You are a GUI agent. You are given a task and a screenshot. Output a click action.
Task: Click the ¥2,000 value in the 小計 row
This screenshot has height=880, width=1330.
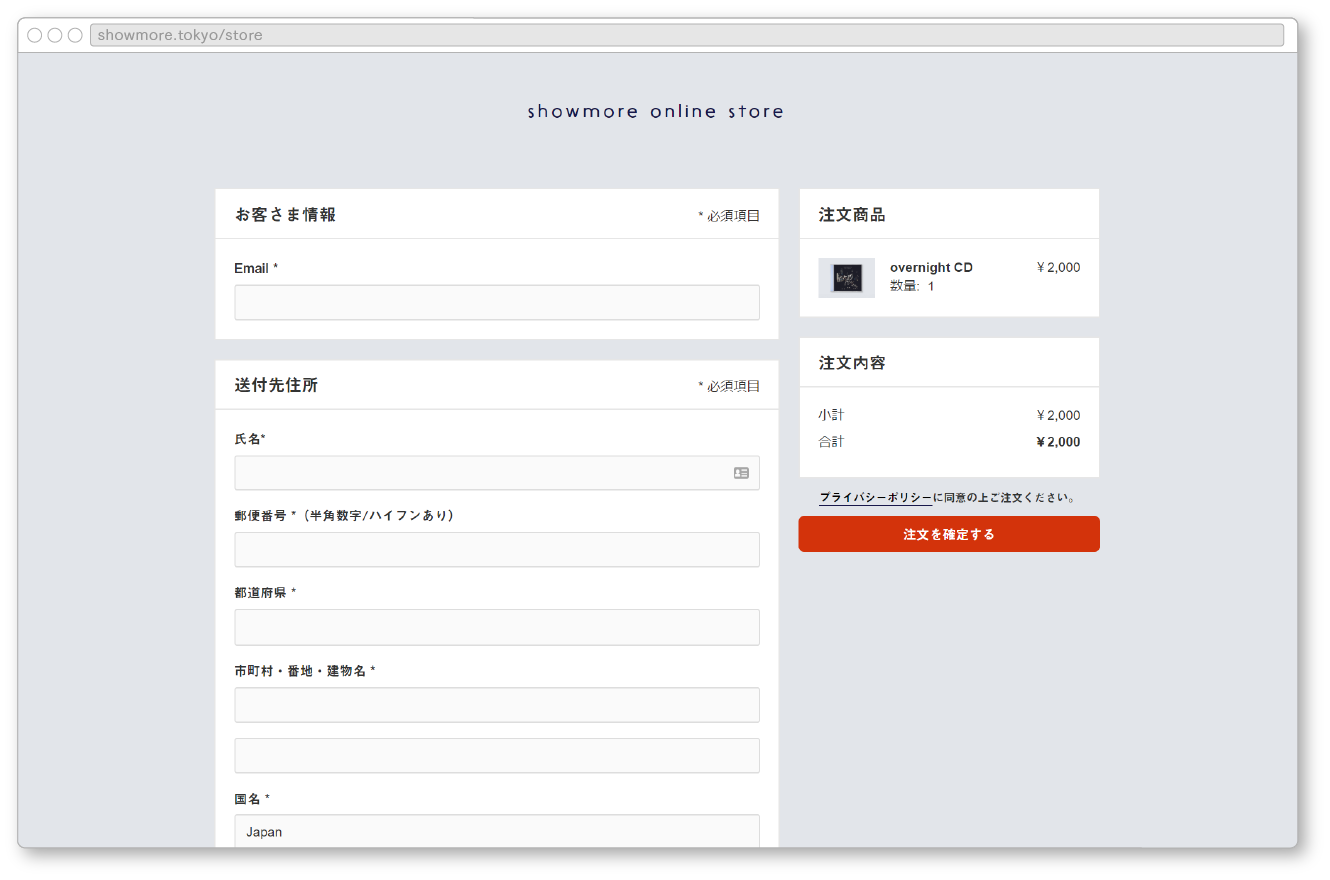(1058, 416)
